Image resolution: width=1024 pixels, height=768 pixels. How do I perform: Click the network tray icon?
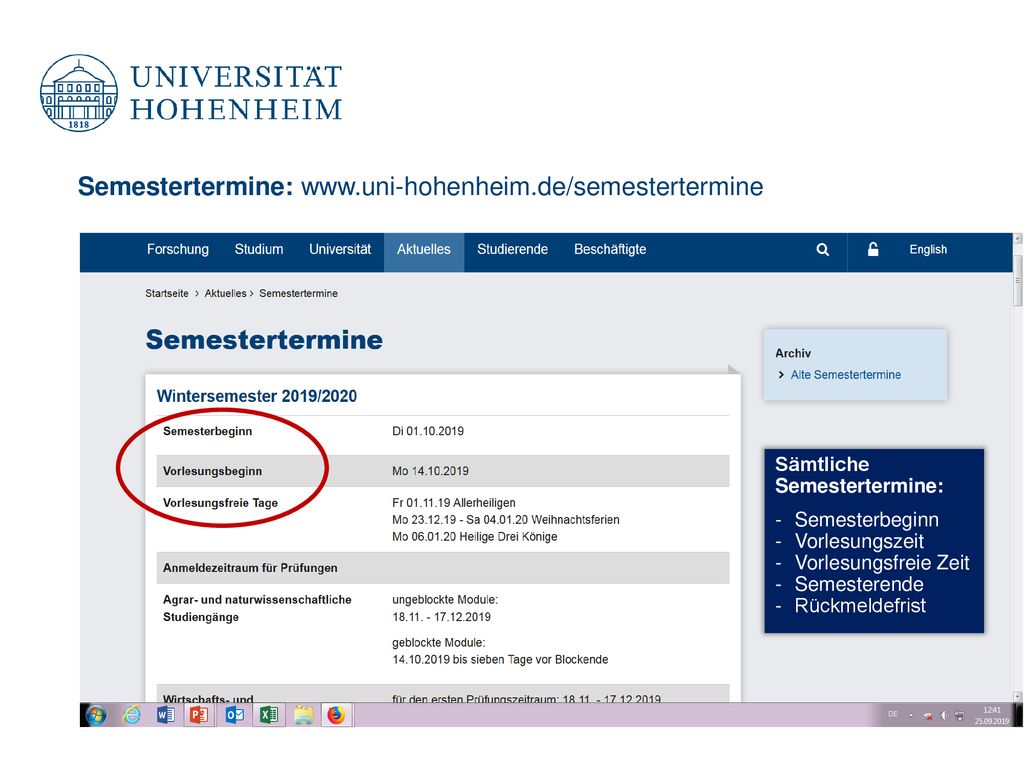coord(959,715)
